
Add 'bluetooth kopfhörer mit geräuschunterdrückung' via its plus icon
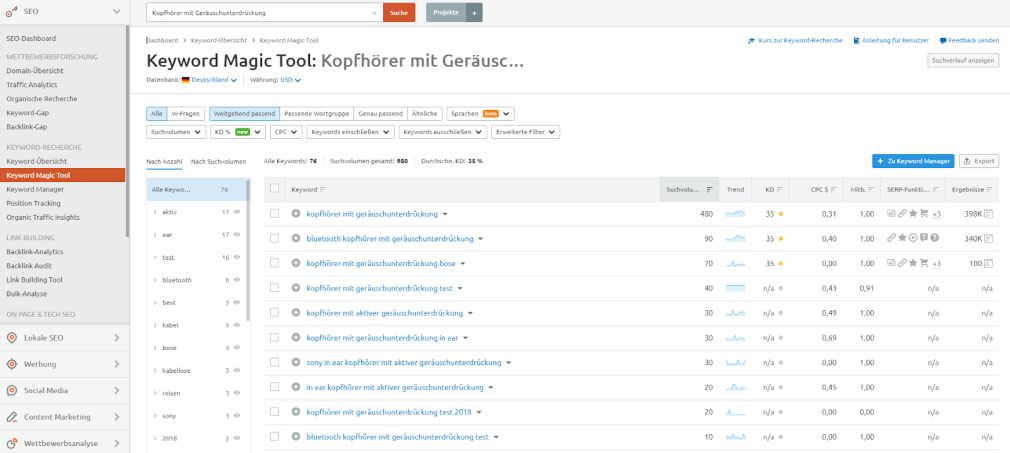point(296,238)
